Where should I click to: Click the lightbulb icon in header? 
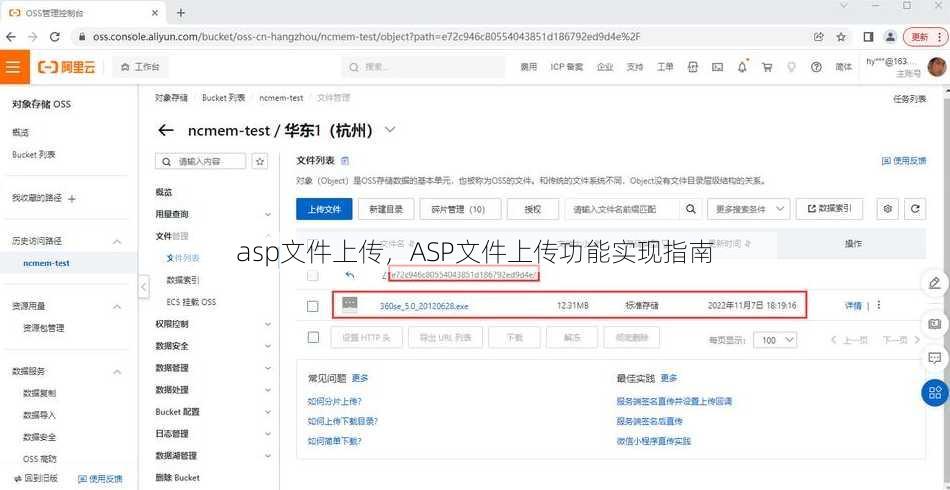point(791,67)
